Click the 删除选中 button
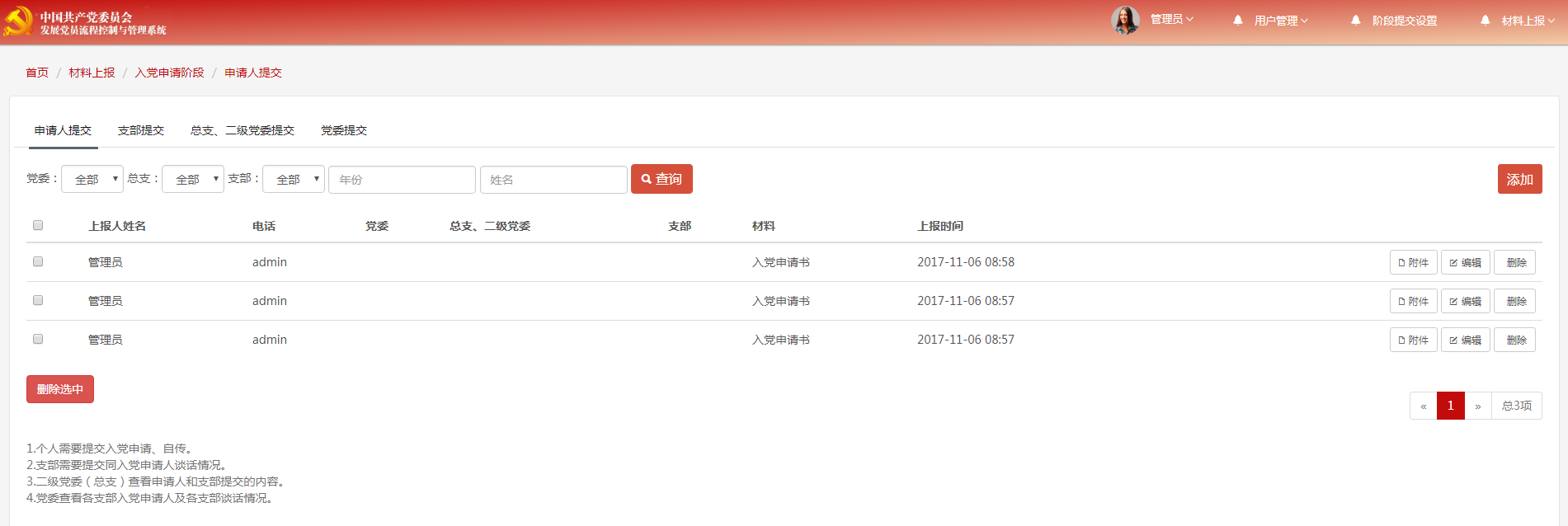The height and width of the screenshot is (526, 1568). [x=60, y=389]
